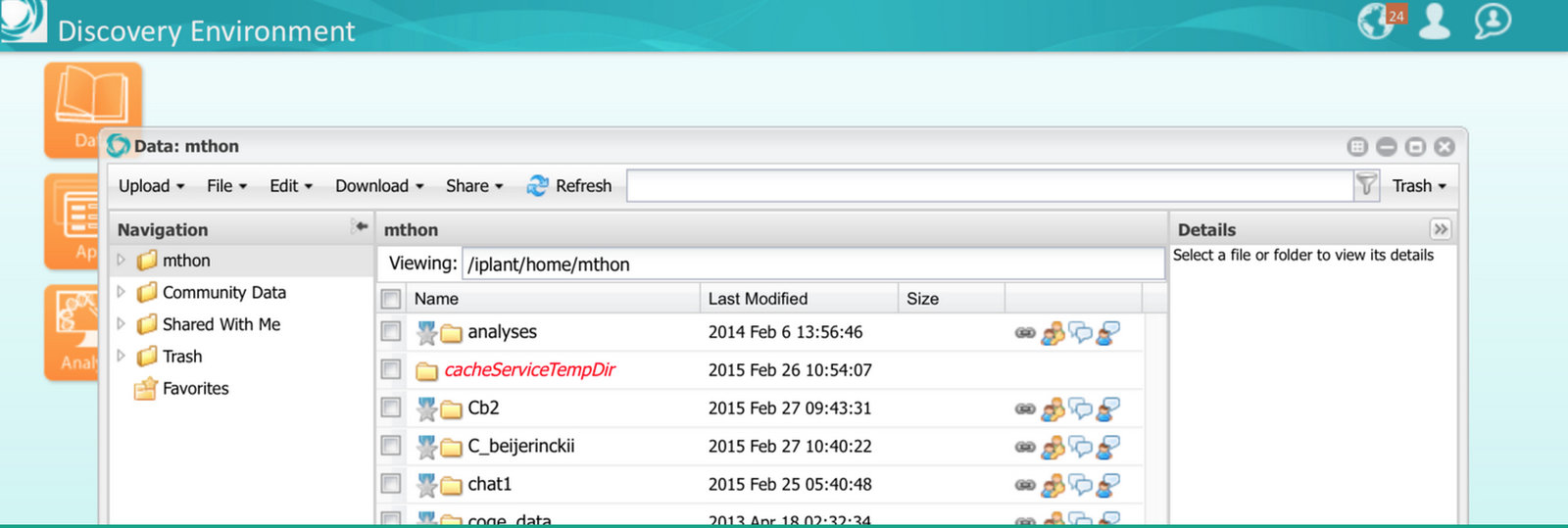This screenshot has height=528, width=1568.
Task: Click the link icon in analyses row
Action: click(1025, 333)
